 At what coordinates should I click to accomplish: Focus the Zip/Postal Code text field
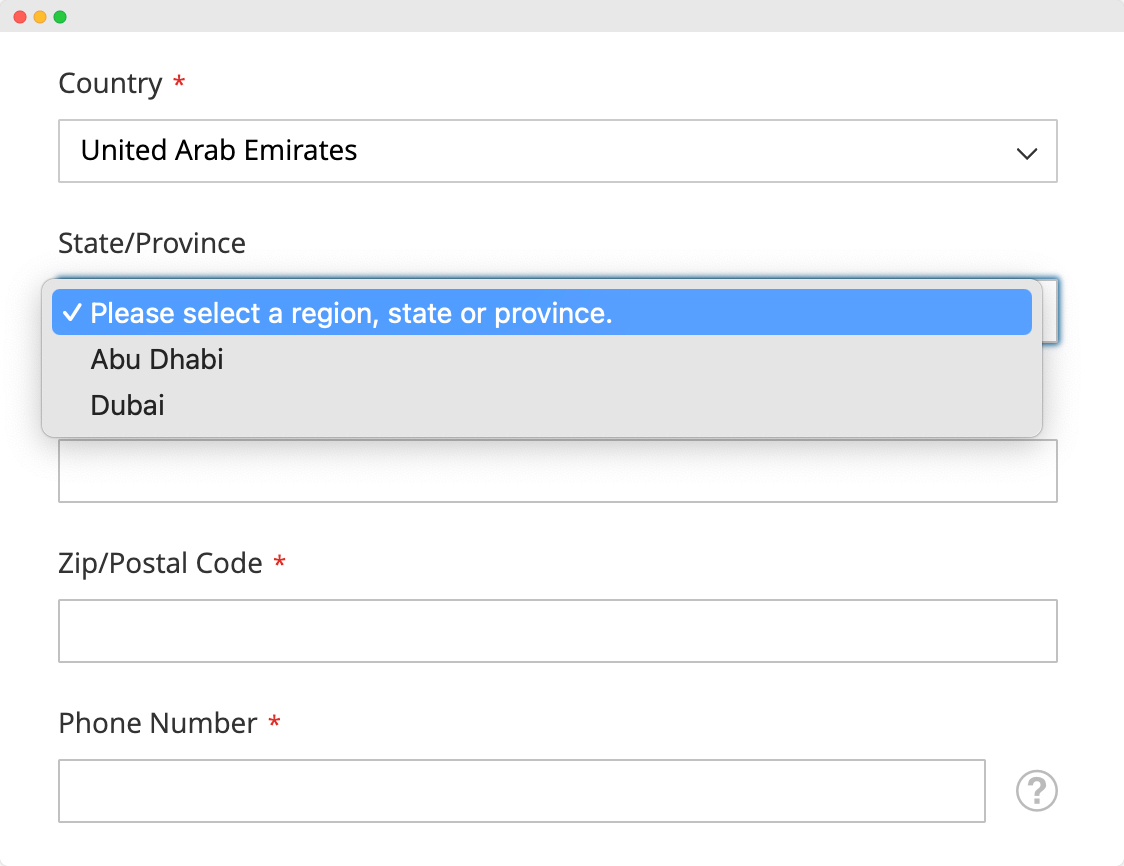557,631
